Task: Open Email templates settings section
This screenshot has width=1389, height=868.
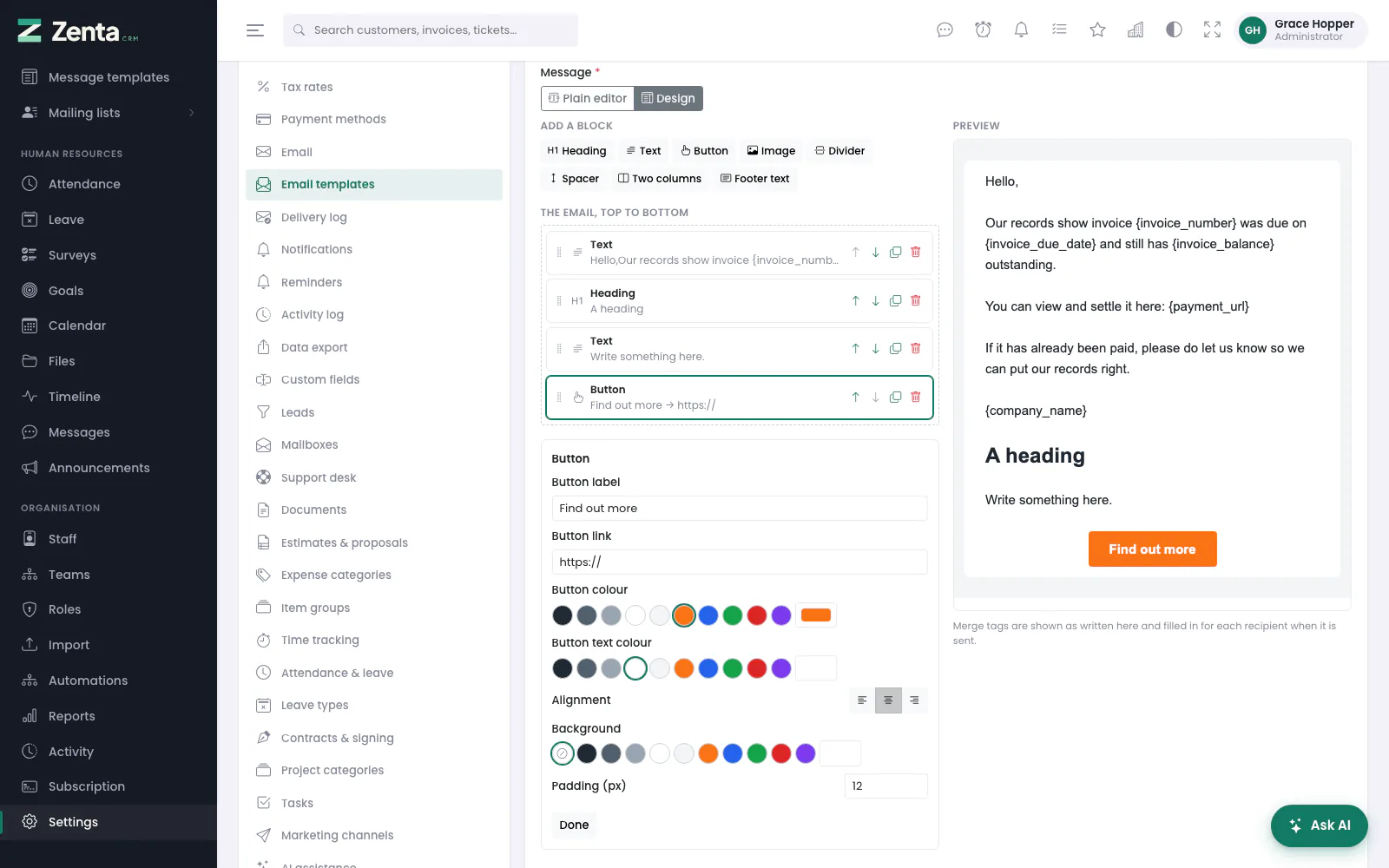Action: (x=374, y=184)
